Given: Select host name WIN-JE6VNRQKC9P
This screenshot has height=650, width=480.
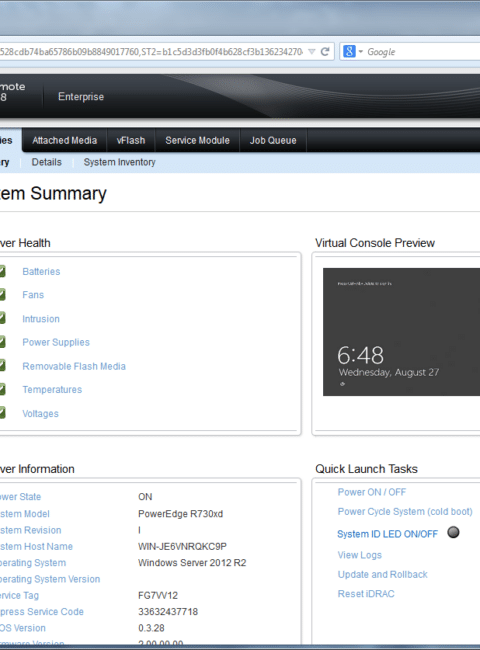Looking at the screenshot, I should pyautogui.click(x=182, y=546).
